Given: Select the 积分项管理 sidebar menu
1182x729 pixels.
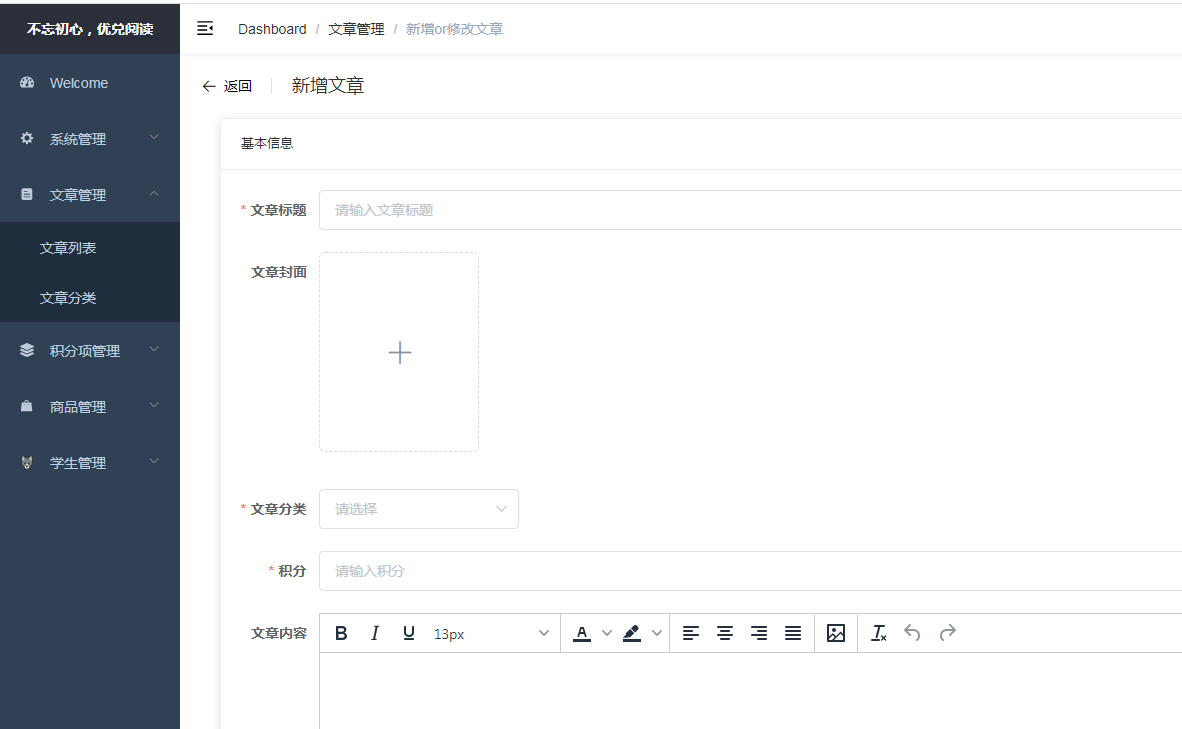Looking at the screenshot, I should click(90, 351).
